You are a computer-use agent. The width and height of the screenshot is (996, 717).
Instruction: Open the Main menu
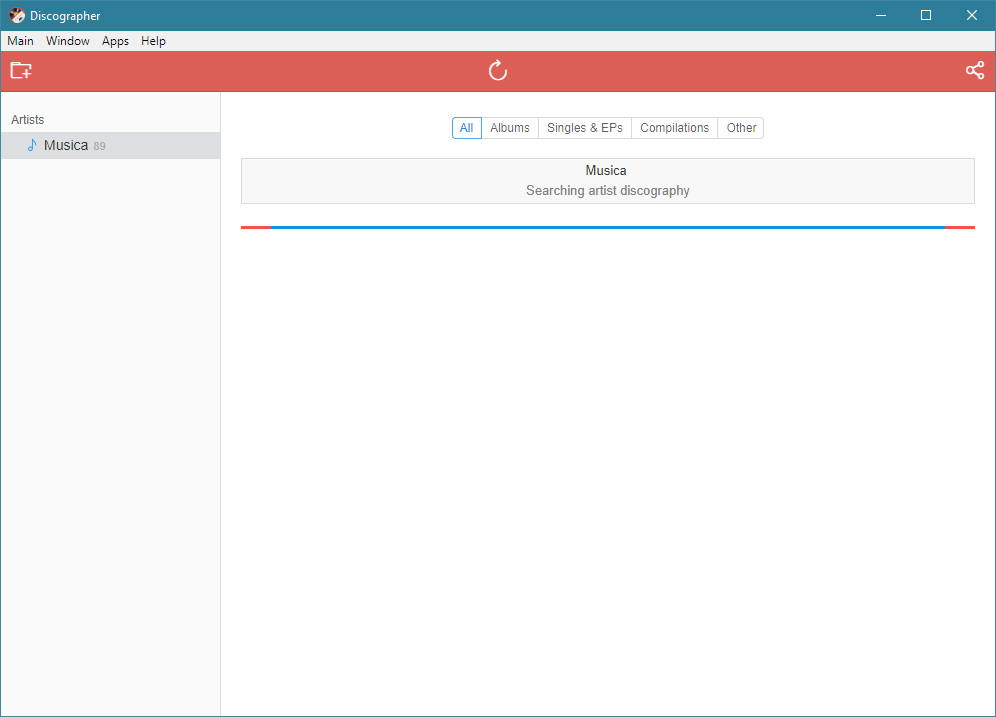pyautogui.click(x=20, y=41)
